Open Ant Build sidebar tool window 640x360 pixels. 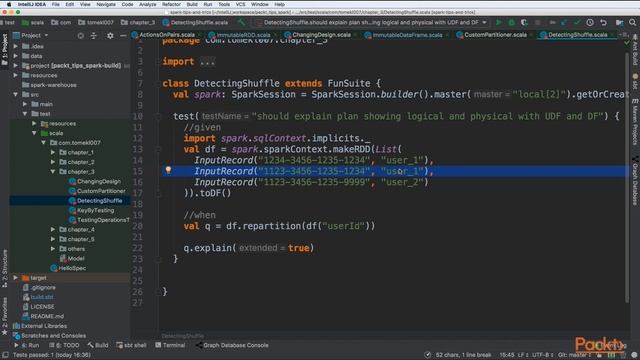pos(635,50)
